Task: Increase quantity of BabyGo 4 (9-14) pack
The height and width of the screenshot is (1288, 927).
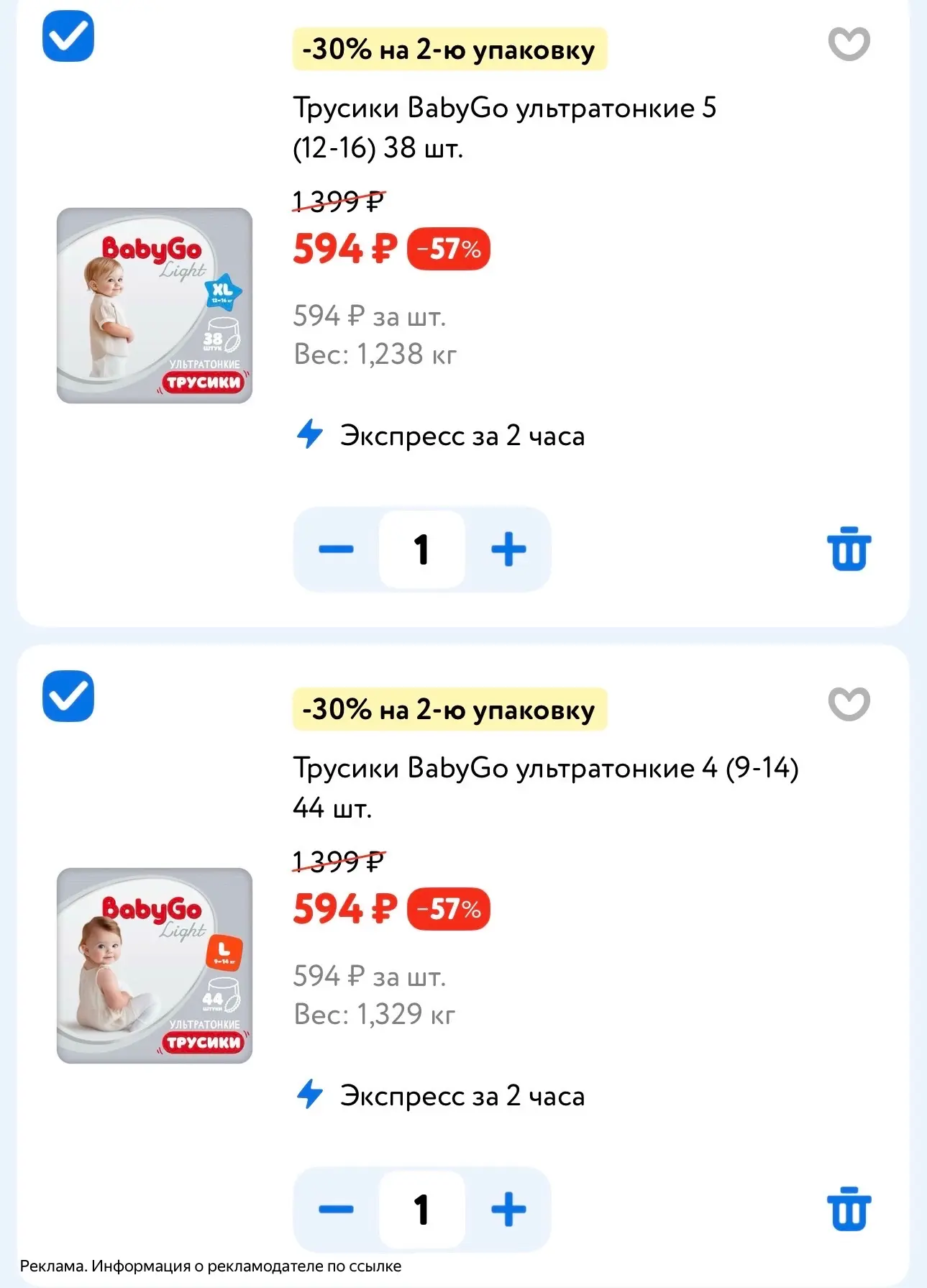Action: pyautogui.click(x=508, y=1209)
